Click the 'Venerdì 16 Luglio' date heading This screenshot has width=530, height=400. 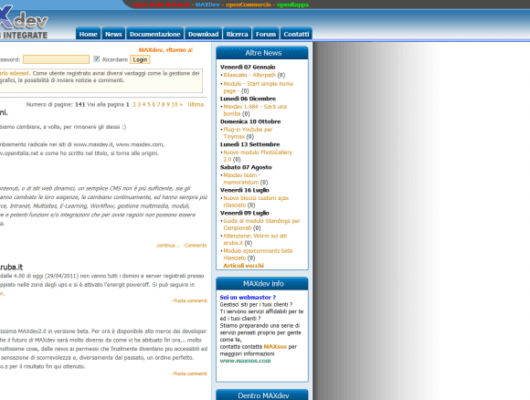244,190
